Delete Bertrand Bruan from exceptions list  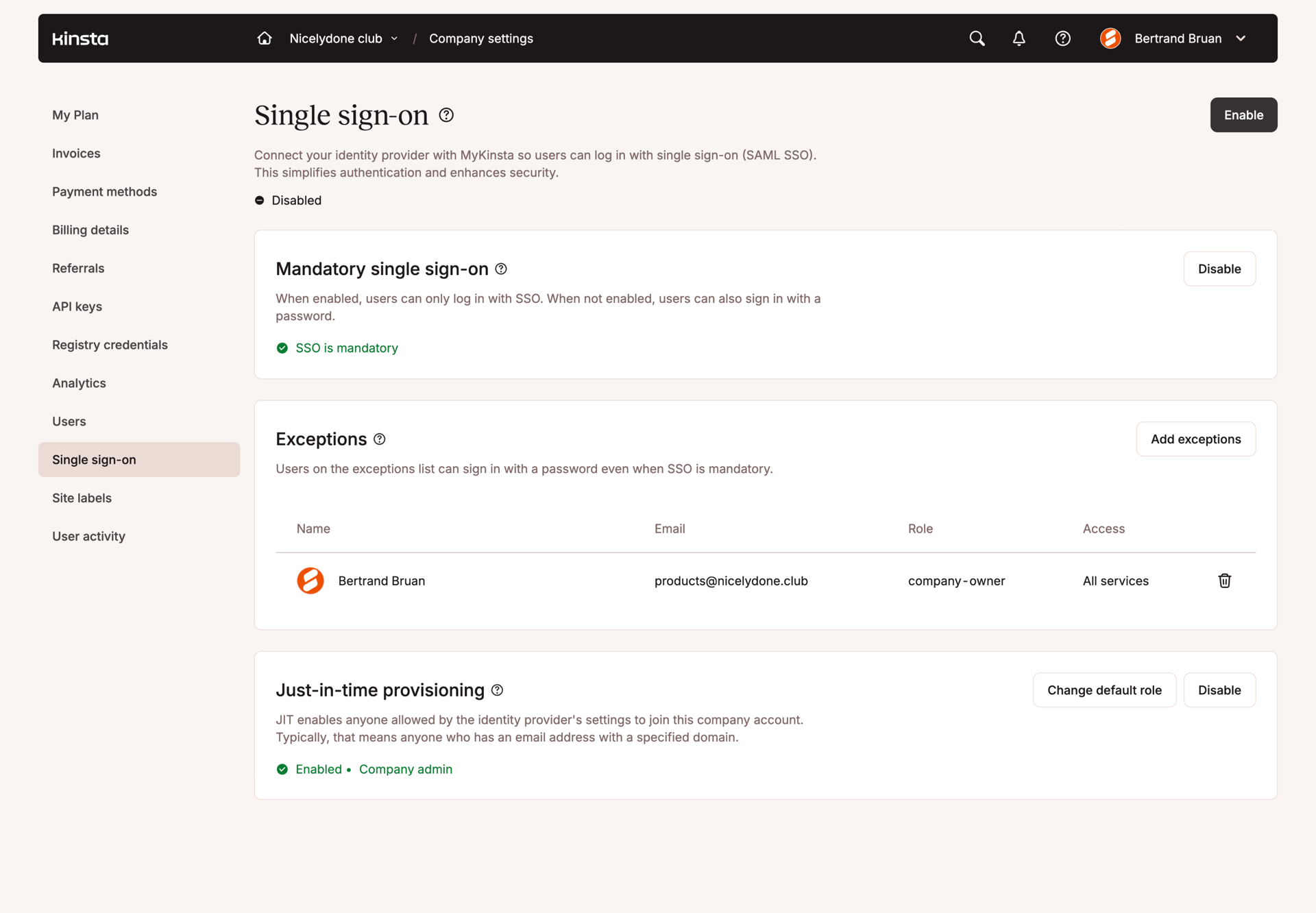(x=1225, y=581)
